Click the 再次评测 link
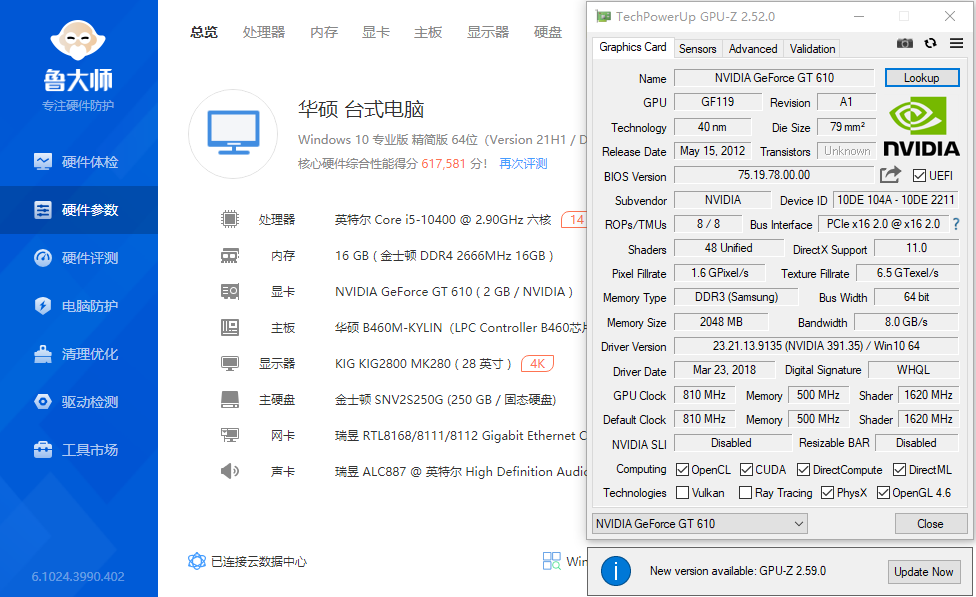Screen dimensions: 976x597 (523, 164)
